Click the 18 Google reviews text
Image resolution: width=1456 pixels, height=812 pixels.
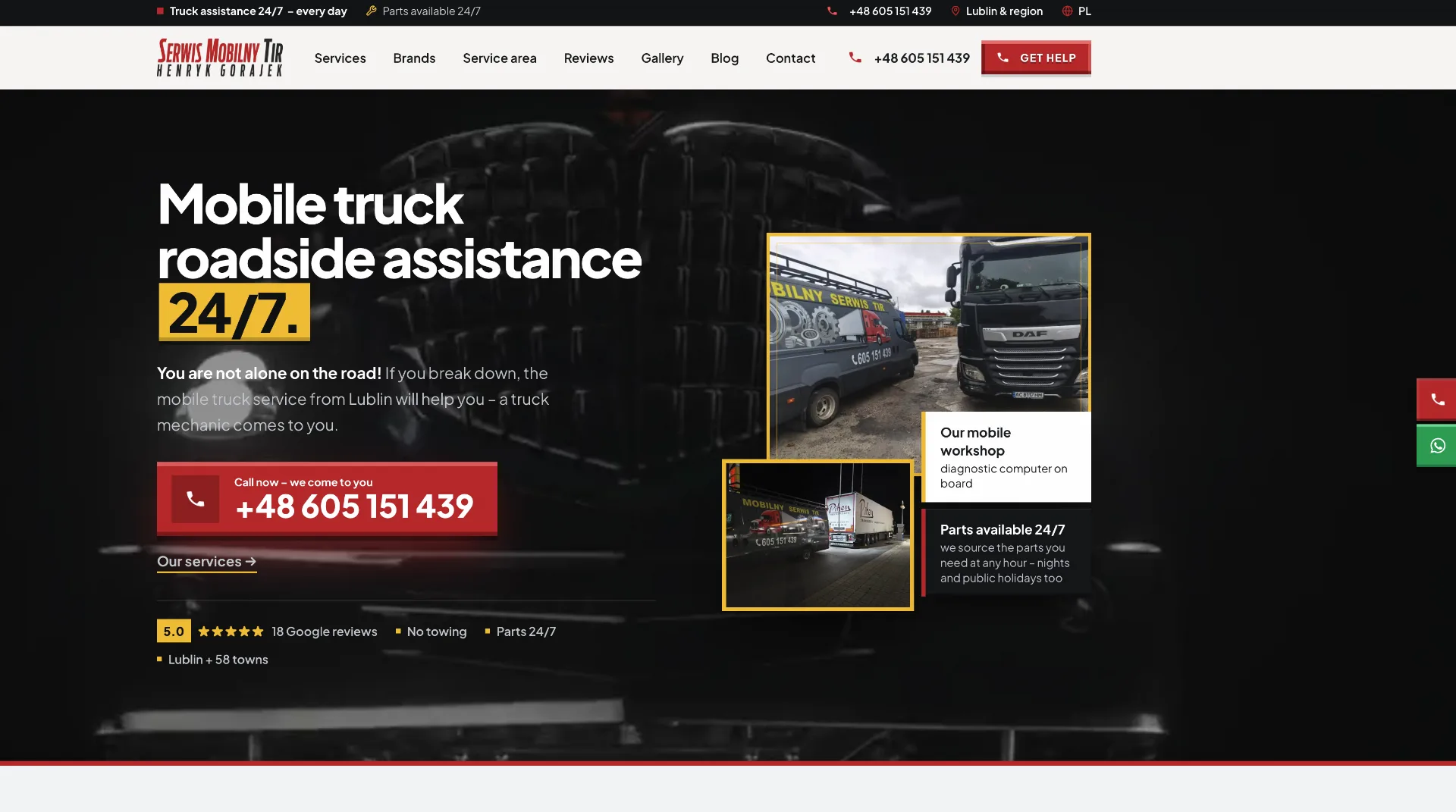(324, 632)
